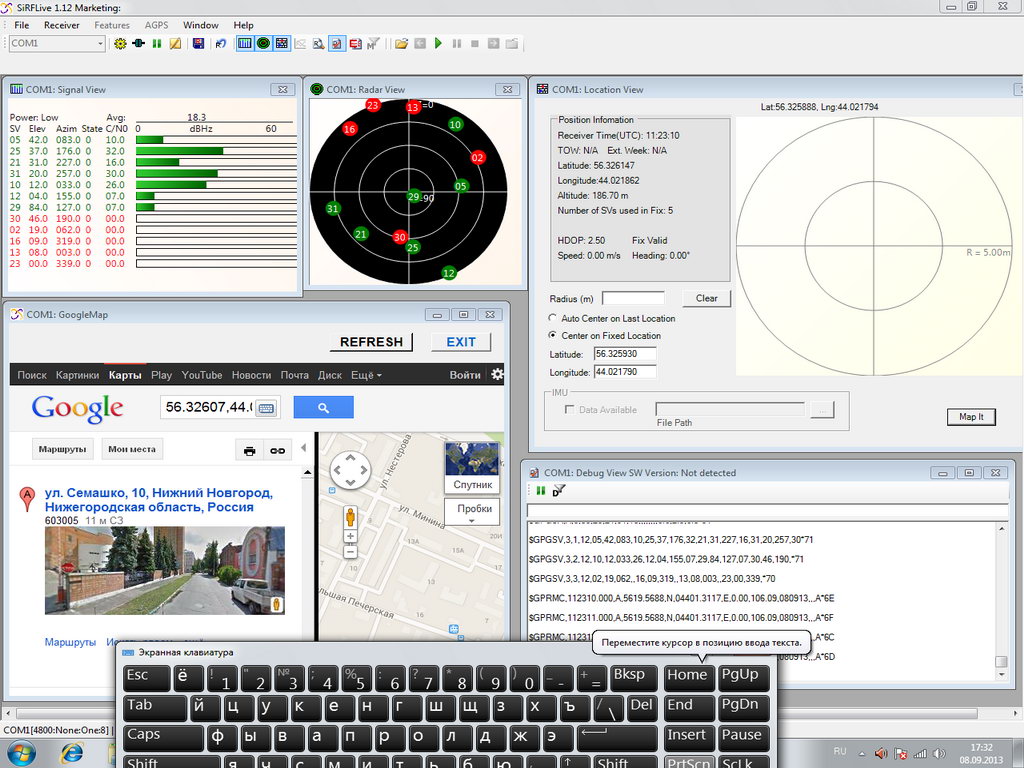Click the green play log button
This screenshot has width=1024, height=768.
click(438, 44)
